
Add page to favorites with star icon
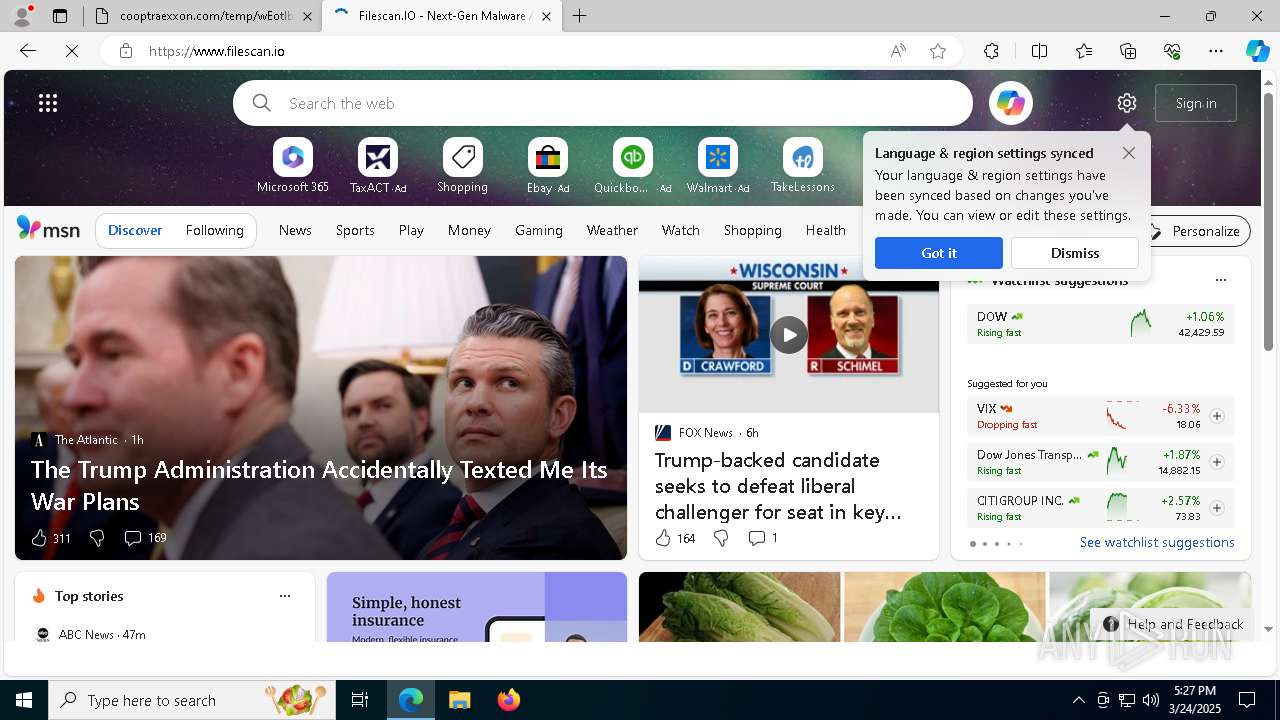click(x=938, y=51)
